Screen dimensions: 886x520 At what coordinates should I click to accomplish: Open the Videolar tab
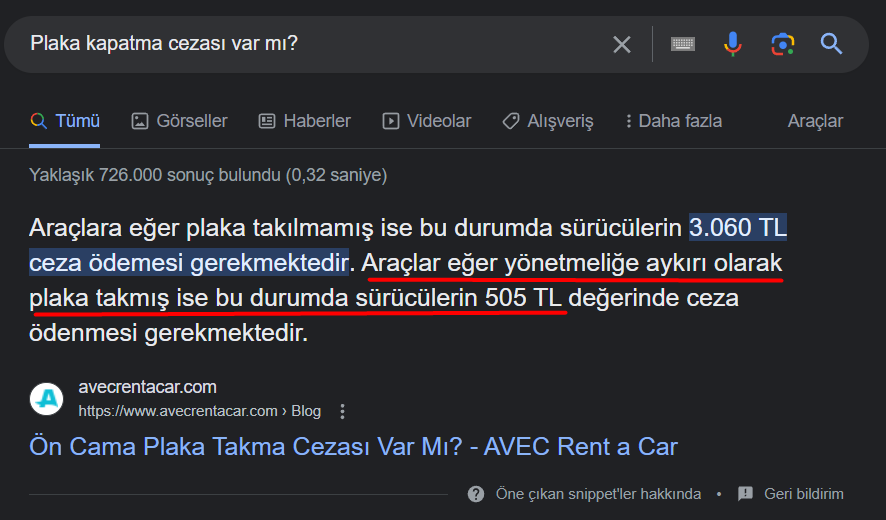coord(427,121)
